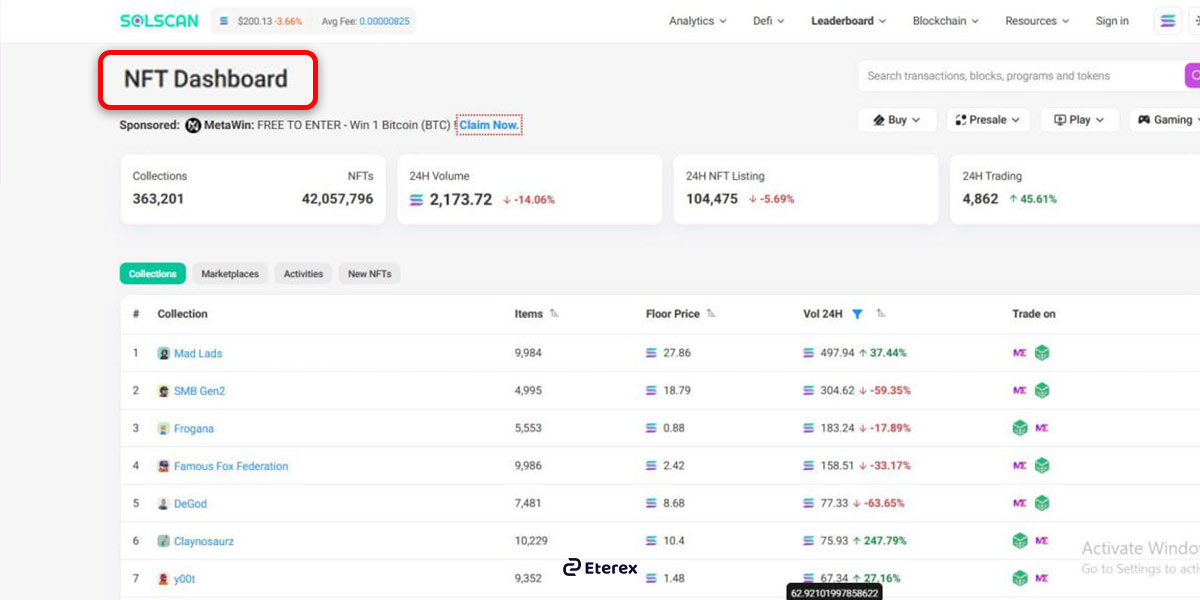1200x600 pixels.
Task: Open the Famous Fox Federation collection link
Action: (231, 466)
